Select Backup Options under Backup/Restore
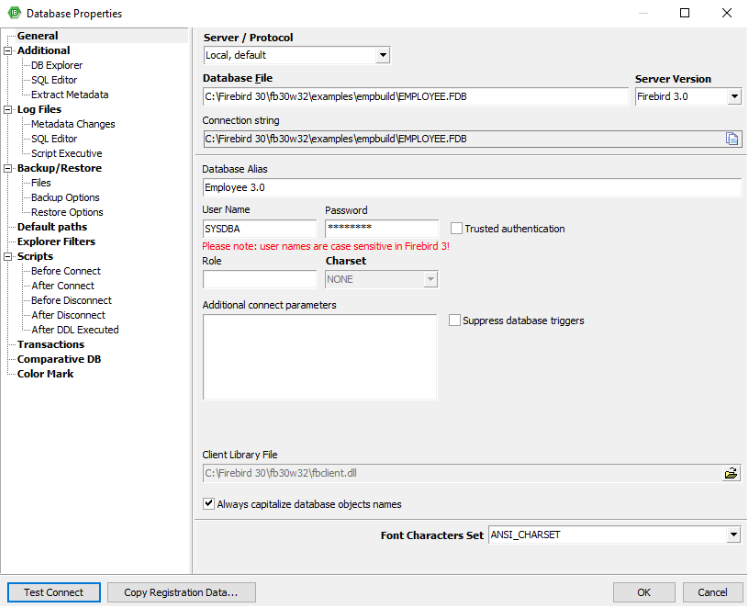 tap(65, 198)
